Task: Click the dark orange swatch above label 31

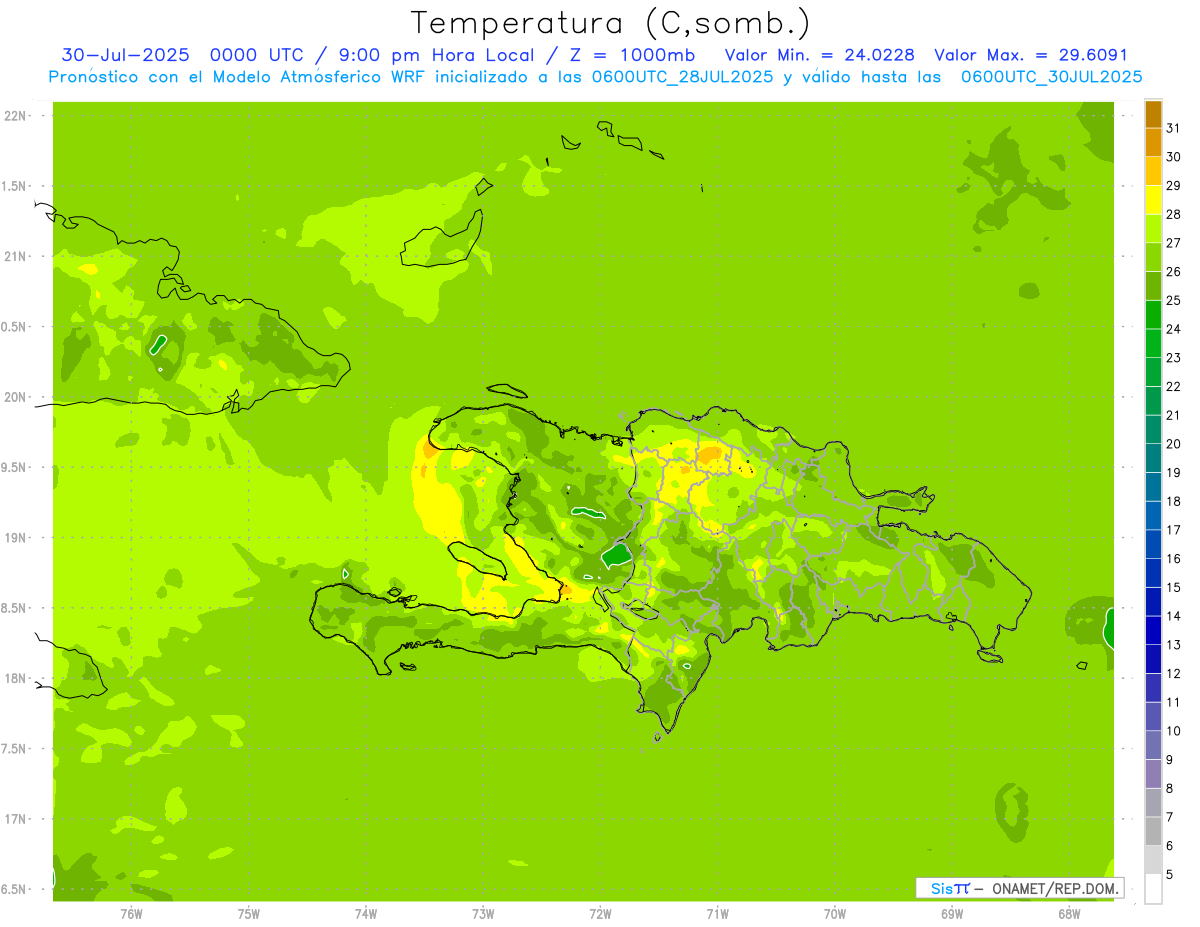Action: [x=1153, y=114]
